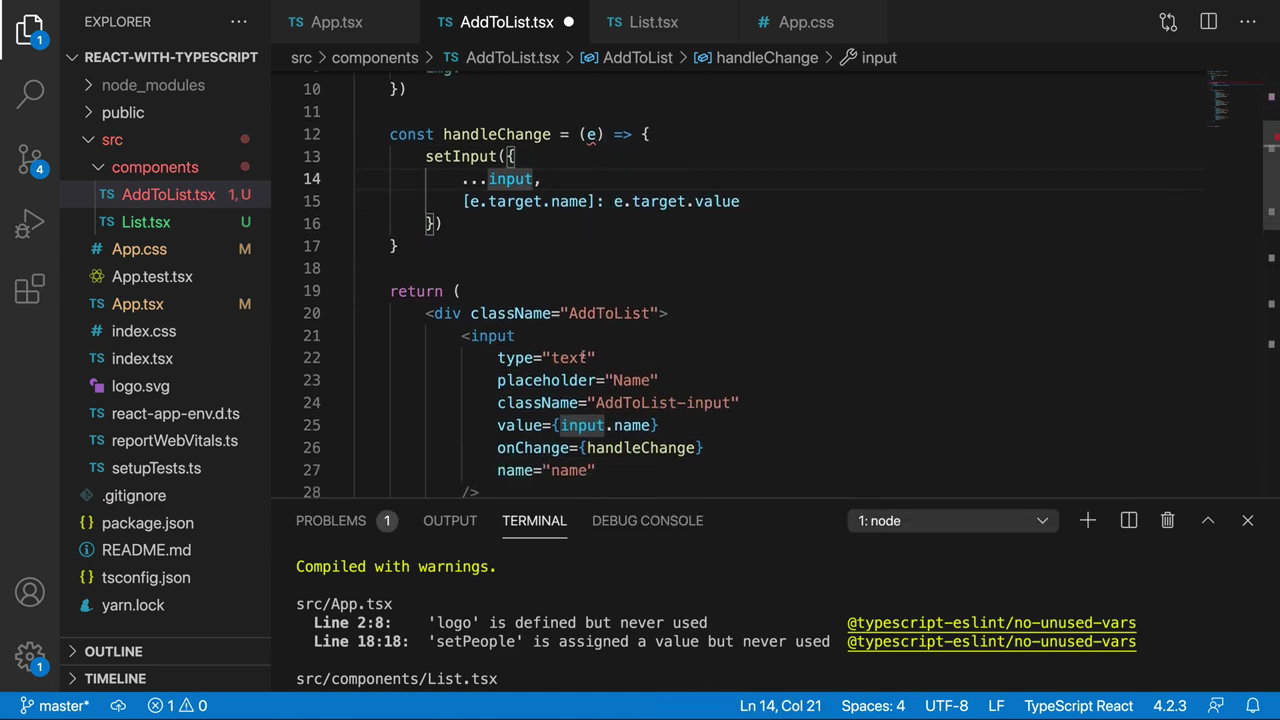This screenshot has height=720, width=1280.
Task: Click the Open Changes icon in editor toolbar
Action: click(x=1168, y=22)
